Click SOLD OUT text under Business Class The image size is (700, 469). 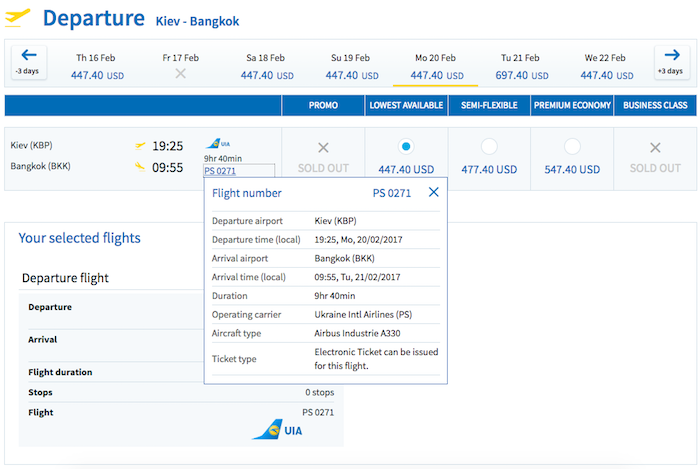coord(655,168)
